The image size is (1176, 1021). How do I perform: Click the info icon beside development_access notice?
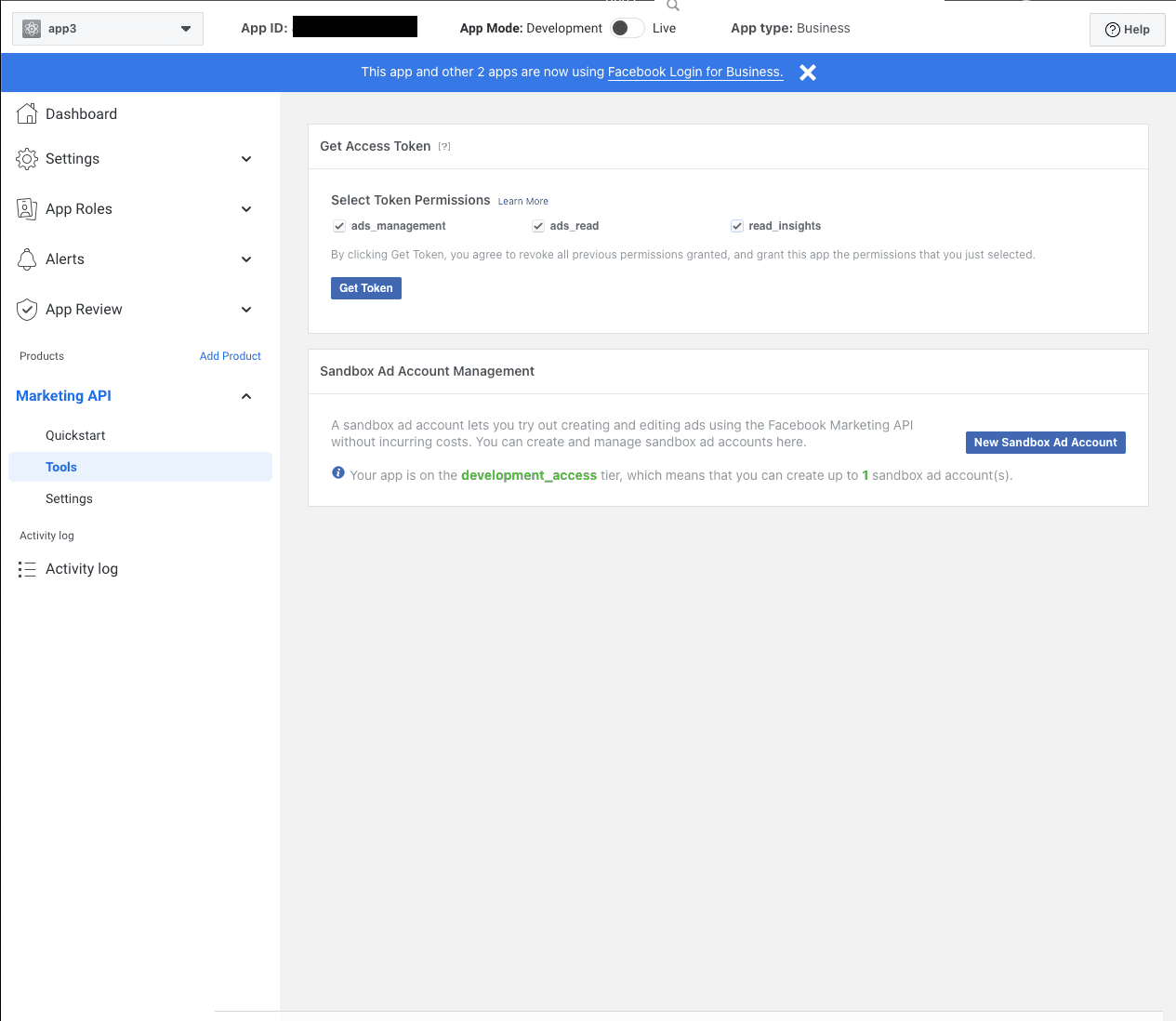point(338,473)
